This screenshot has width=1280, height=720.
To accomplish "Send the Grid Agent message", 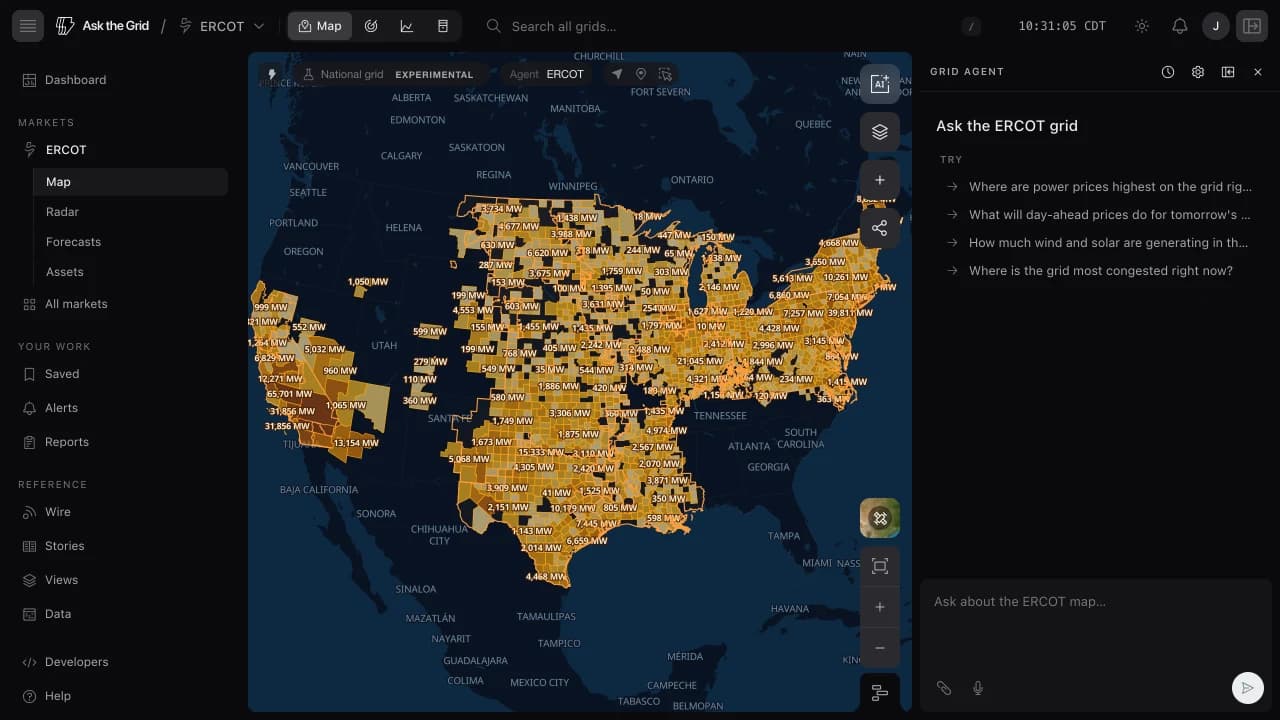I will click(x=1247, y=688).
